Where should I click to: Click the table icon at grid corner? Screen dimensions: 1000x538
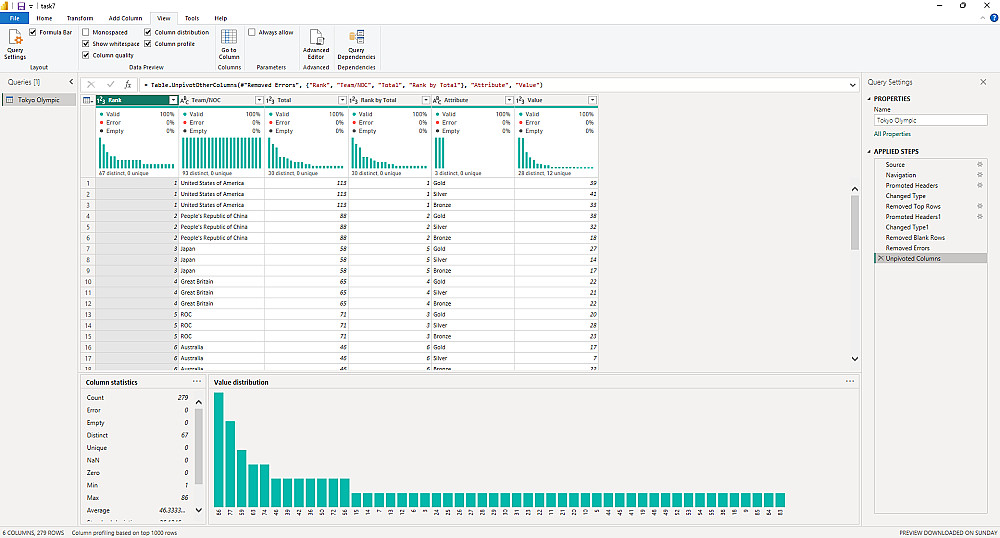(88, 100)
